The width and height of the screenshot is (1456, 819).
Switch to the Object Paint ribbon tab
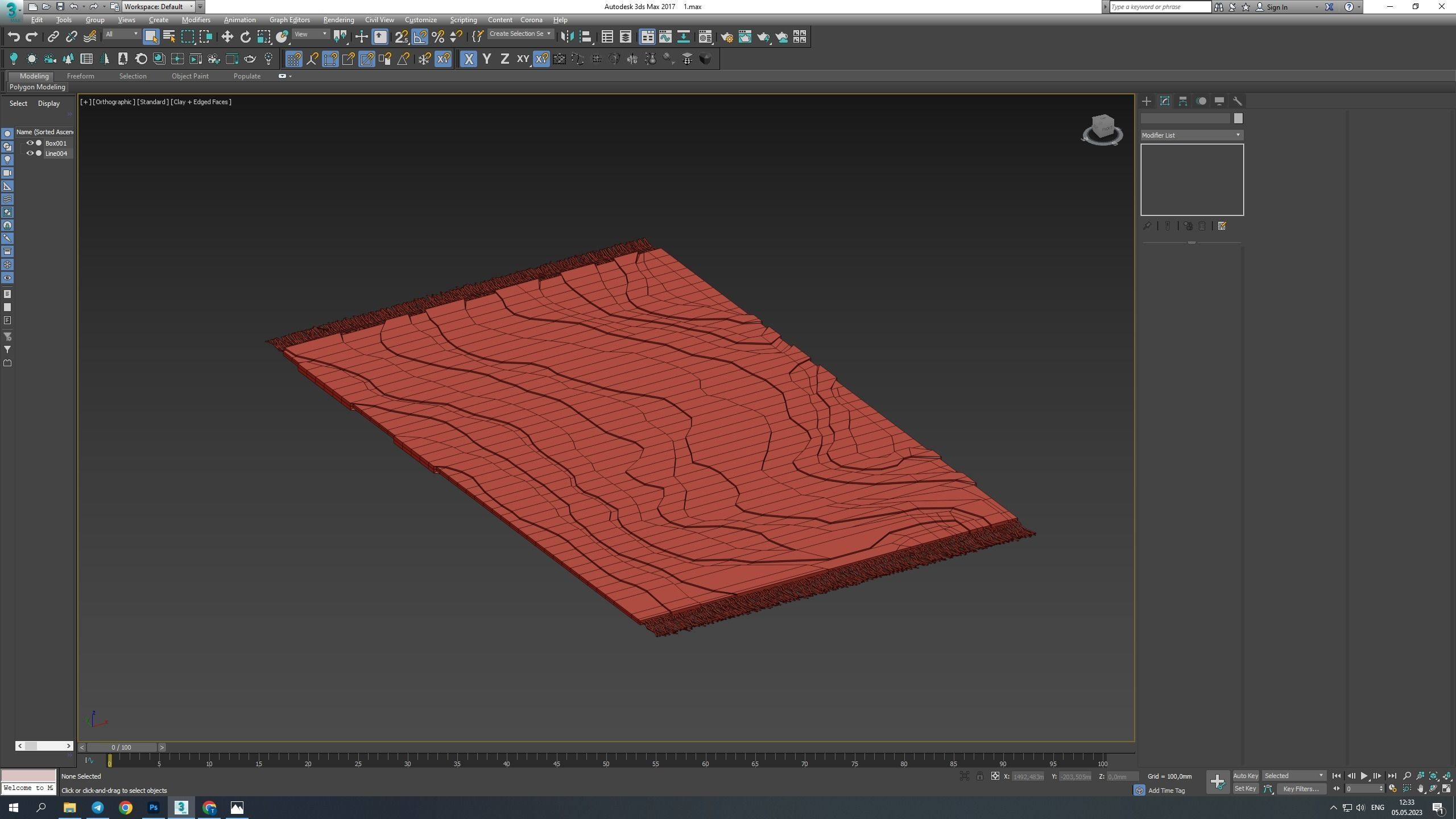click(190, 76)
